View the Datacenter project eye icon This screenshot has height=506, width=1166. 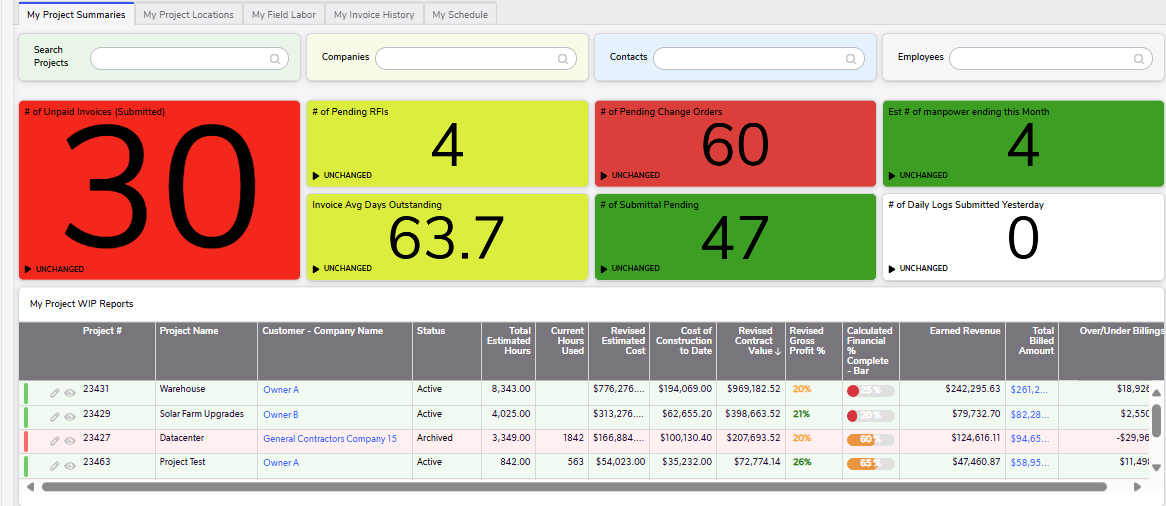[70, 441]
